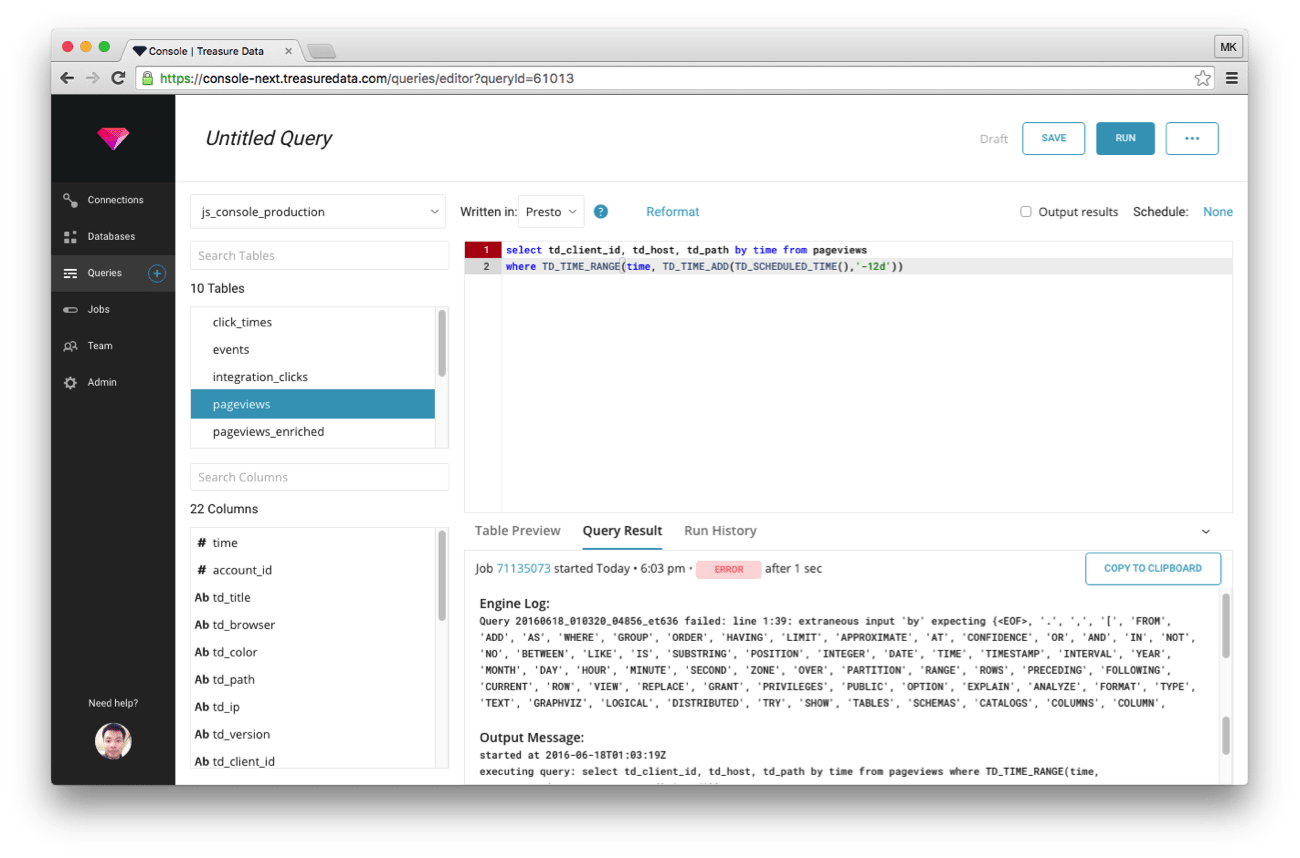Select td_client_id column
The image size is (1300, 858).
pos(312,762)
